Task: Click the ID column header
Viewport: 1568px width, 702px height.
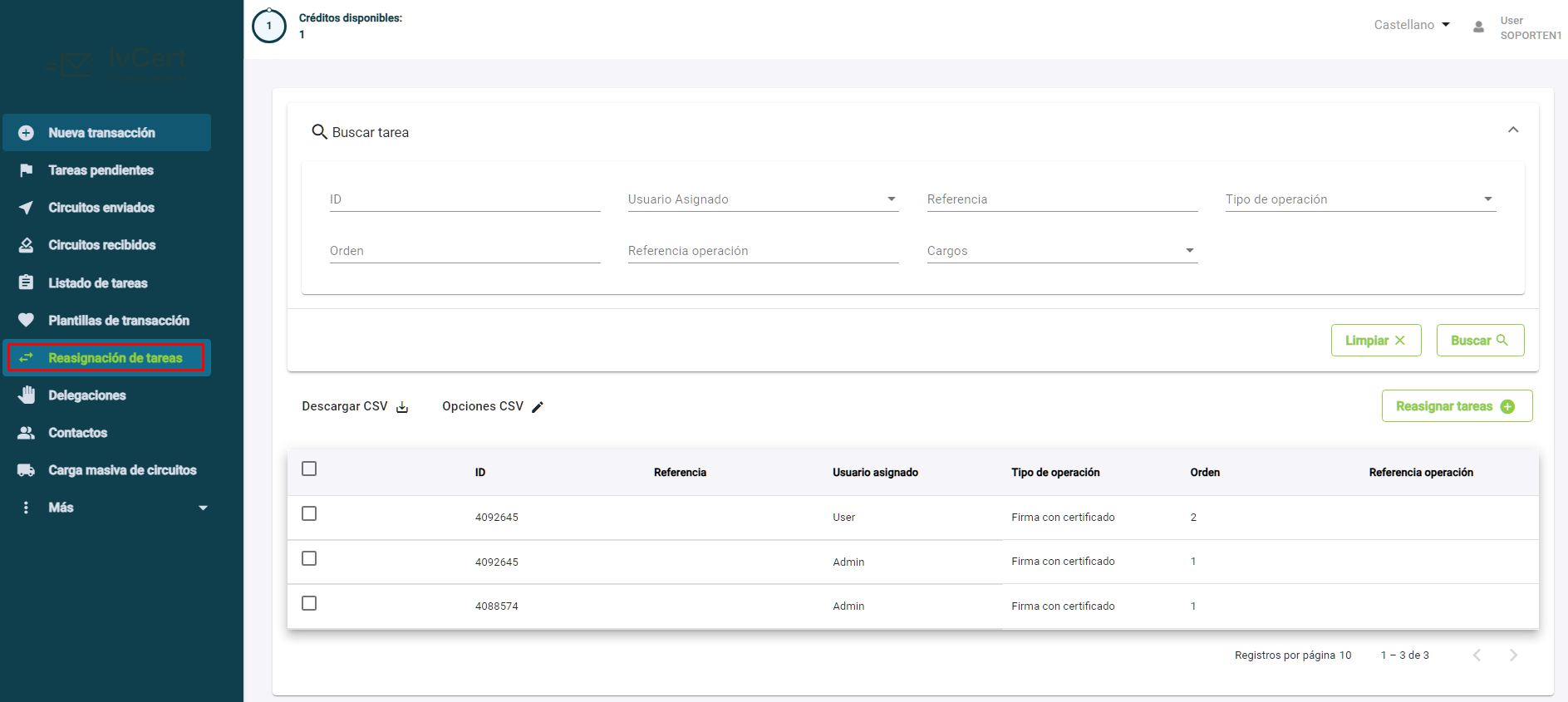Action: [x=480, y=473]
